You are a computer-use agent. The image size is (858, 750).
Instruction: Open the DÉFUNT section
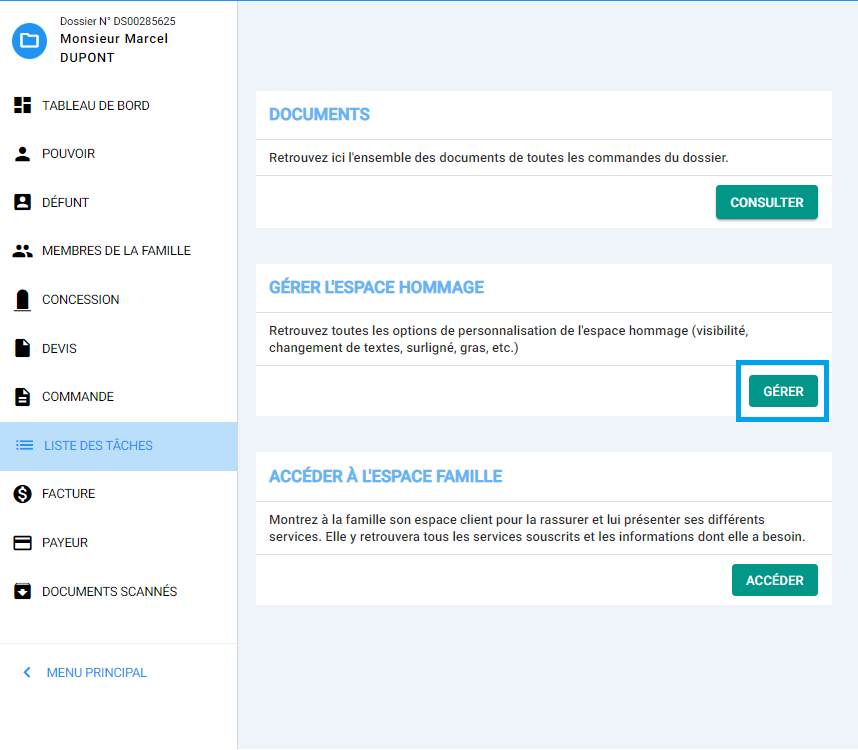119,202
